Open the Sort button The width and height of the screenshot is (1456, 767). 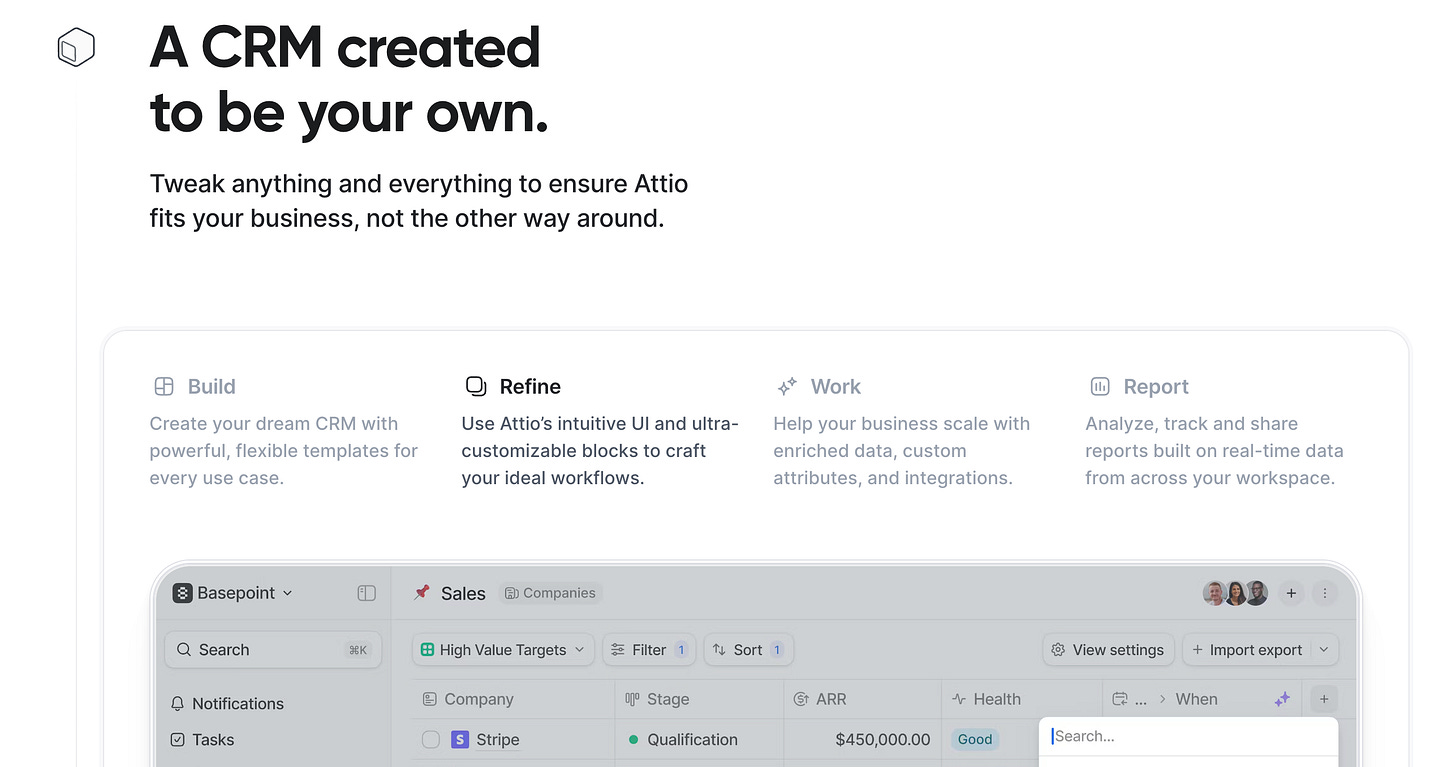tap(748, 650)
